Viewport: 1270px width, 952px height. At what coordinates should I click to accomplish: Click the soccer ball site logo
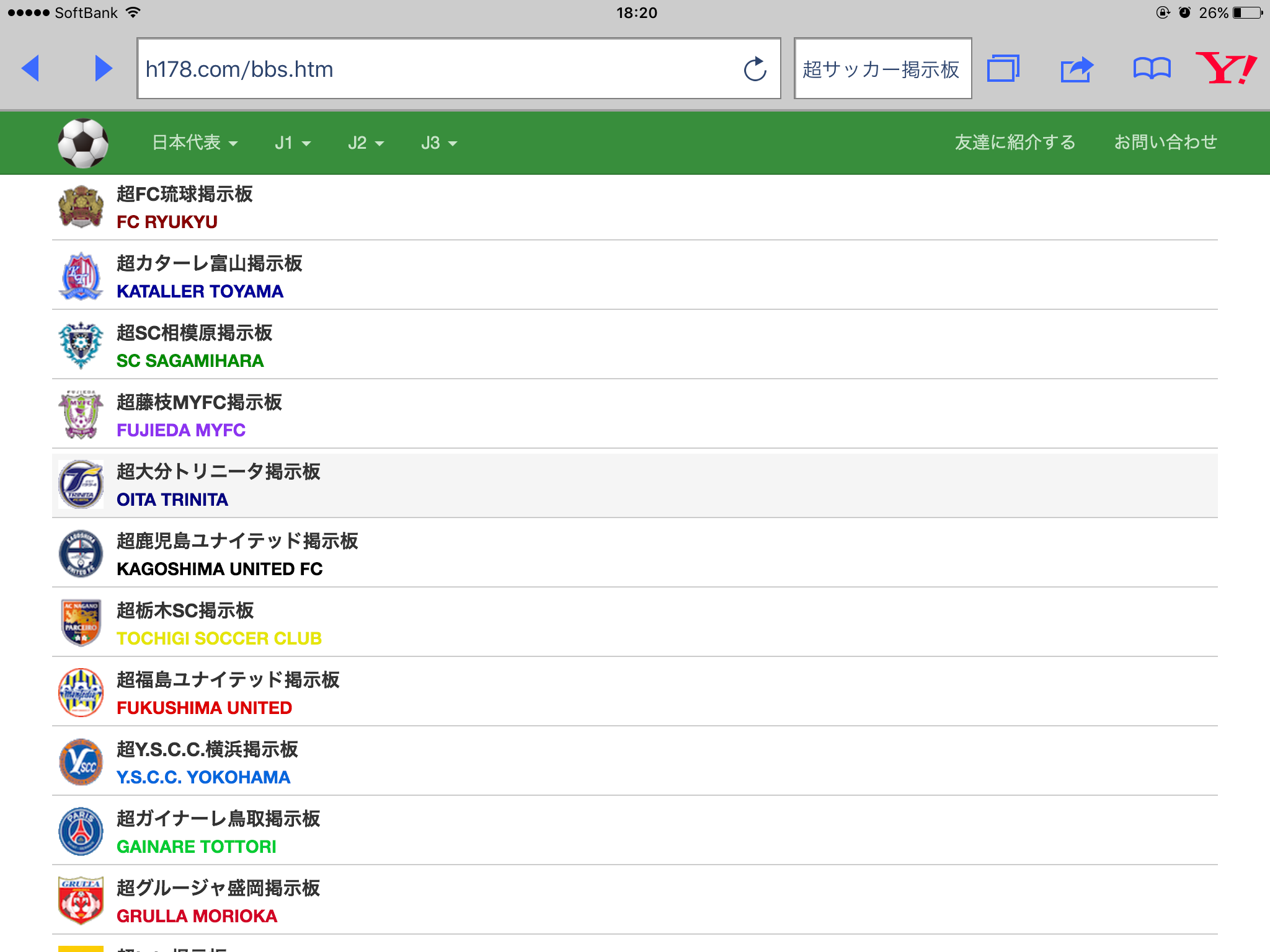pos(83,143)
